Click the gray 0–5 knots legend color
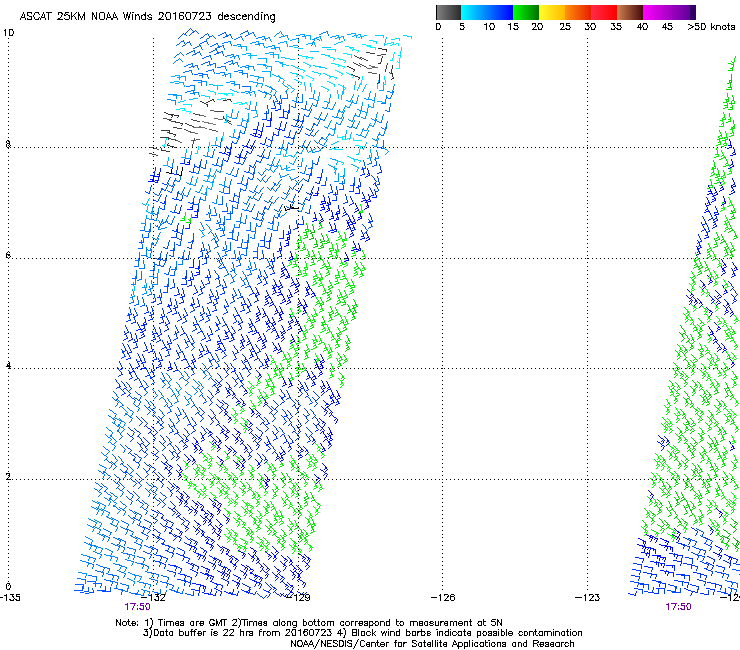 pyautogui.click(x=448, y=12)
